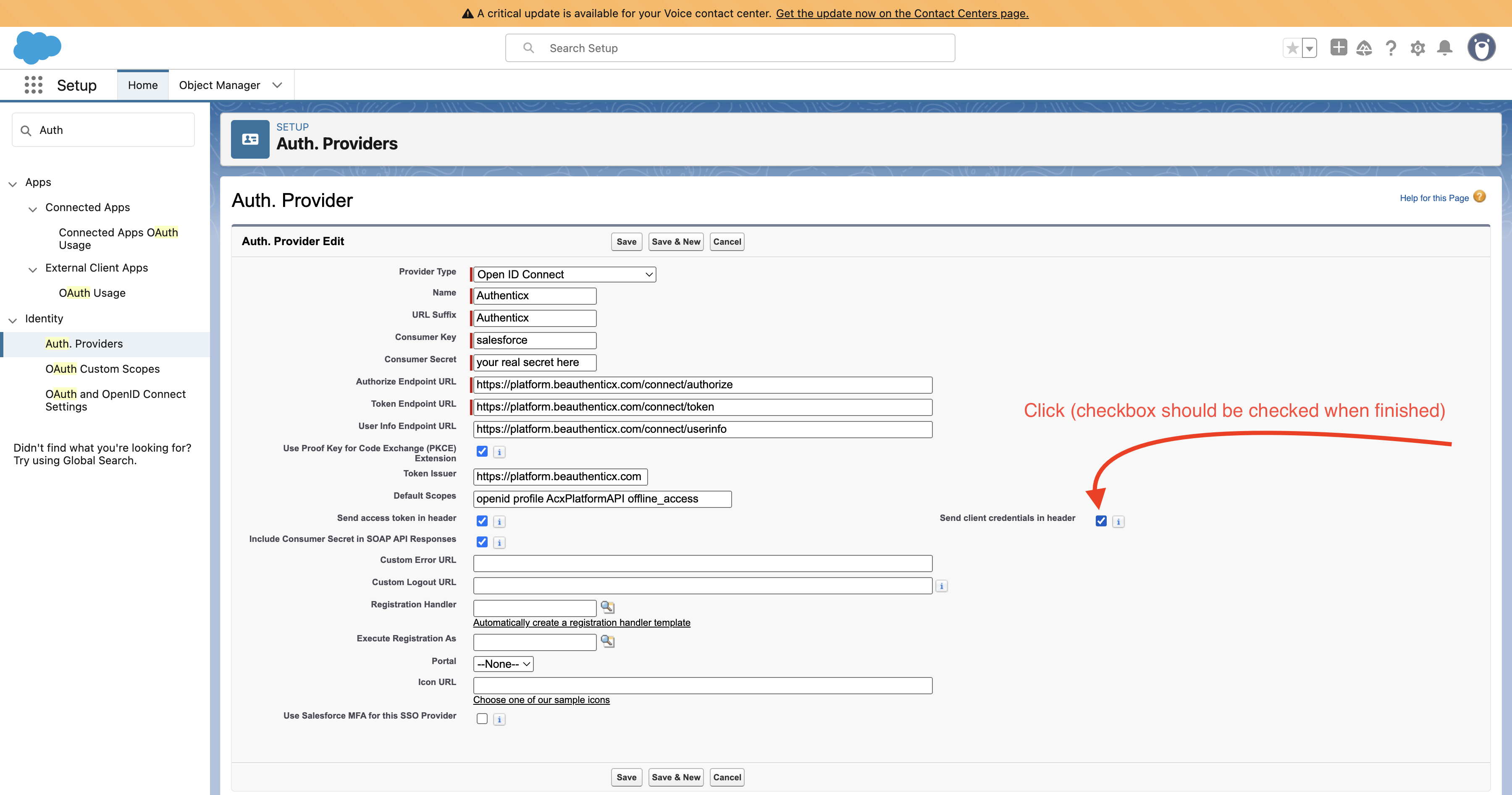1512x795 pixels.
Task: Switch to the Home tab
Action: 143,85
